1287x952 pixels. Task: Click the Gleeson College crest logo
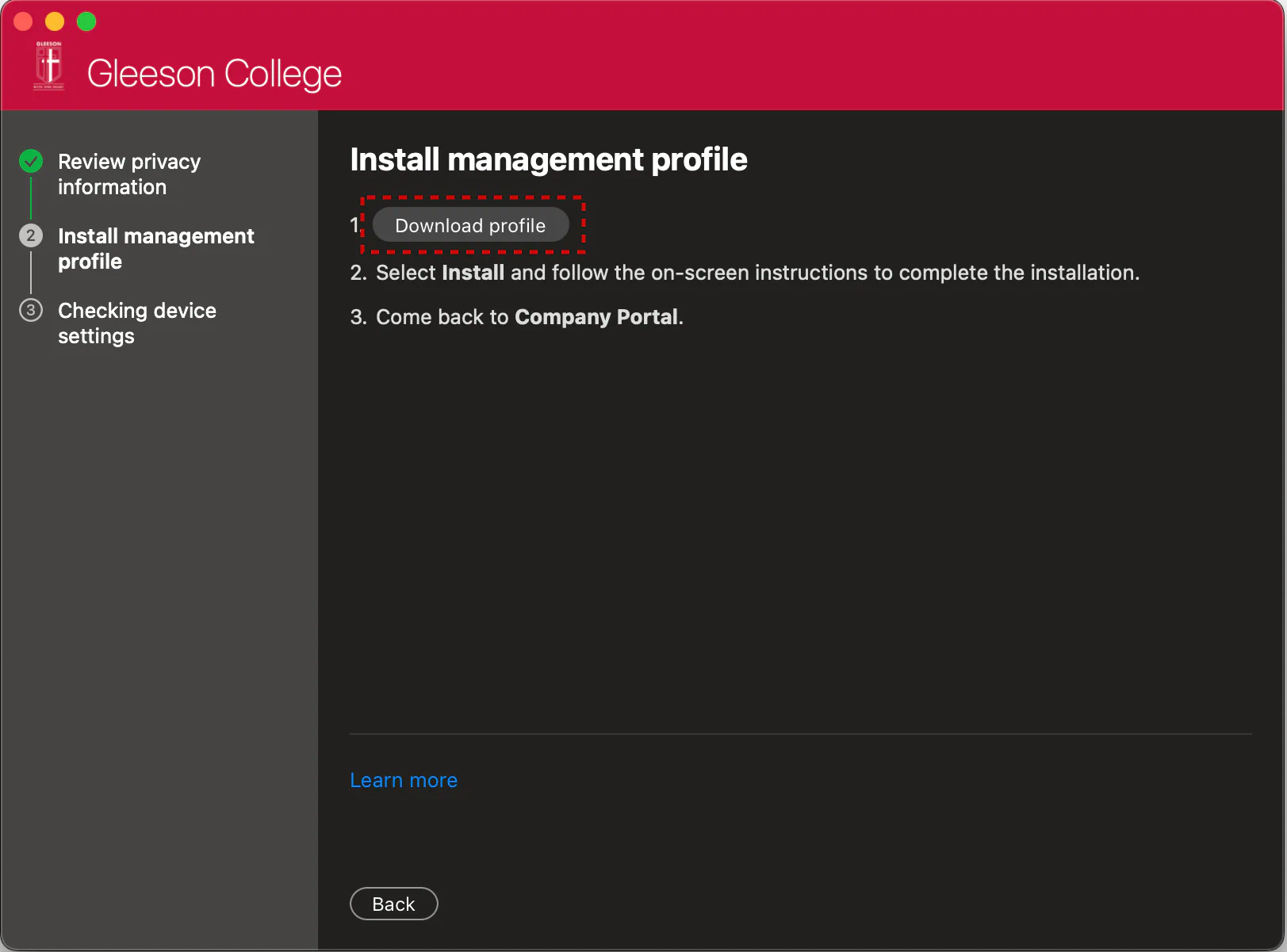49,66
